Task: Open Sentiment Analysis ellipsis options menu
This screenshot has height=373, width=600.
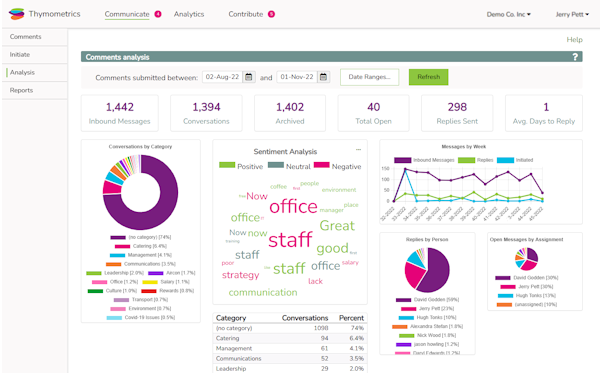Action: (358, 150)
